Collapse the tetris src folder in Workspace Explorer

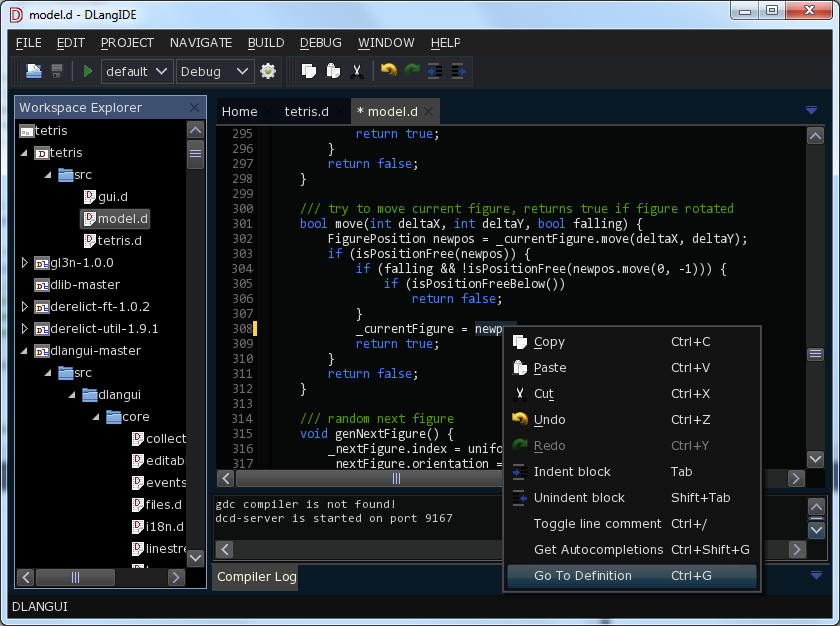(x=46, y=174)
